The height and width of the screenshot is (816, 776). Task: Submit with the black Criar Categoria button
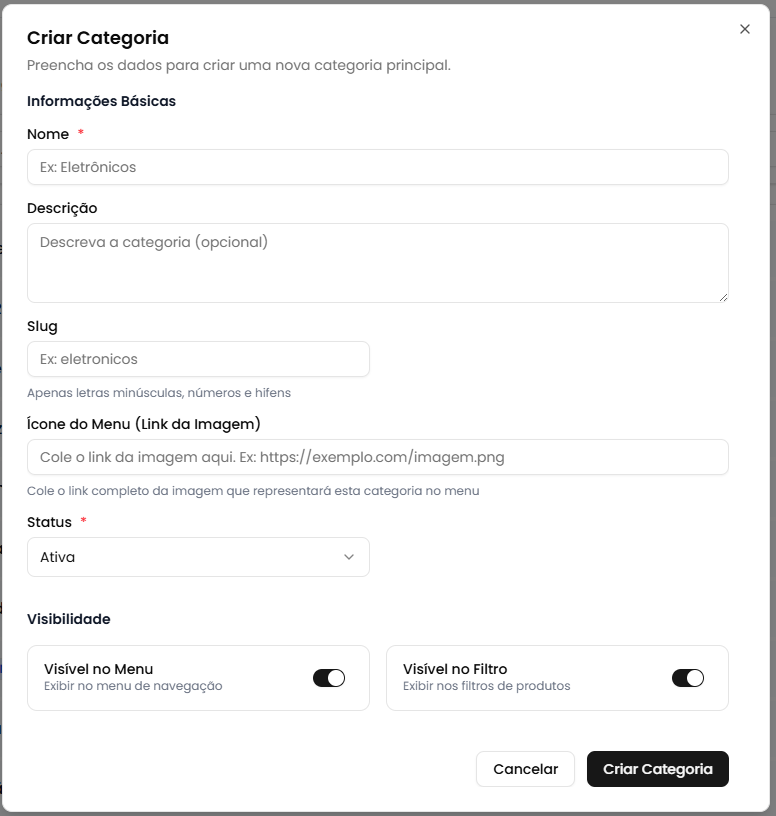657,769
